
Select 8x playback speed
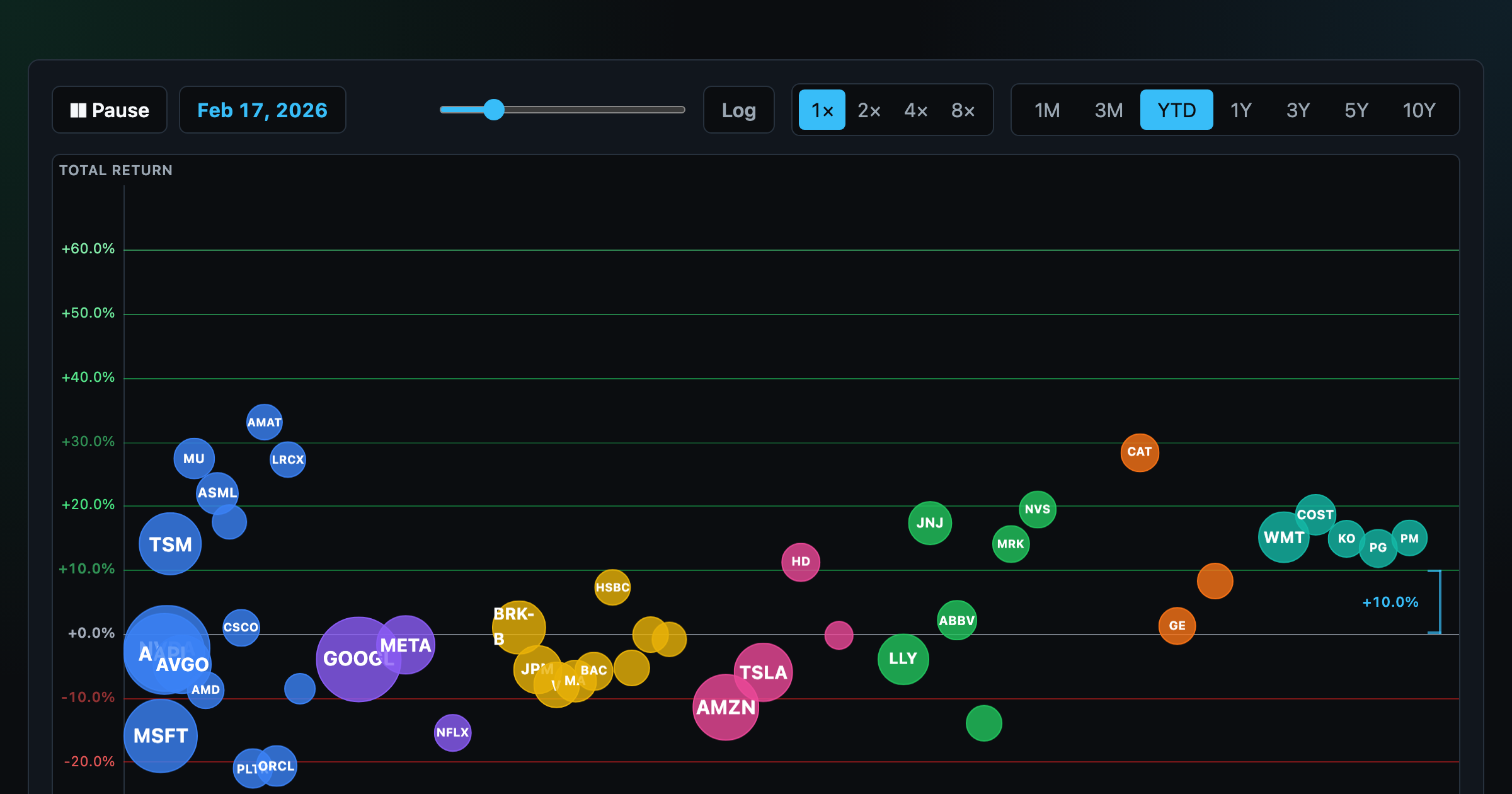point(963,110)
